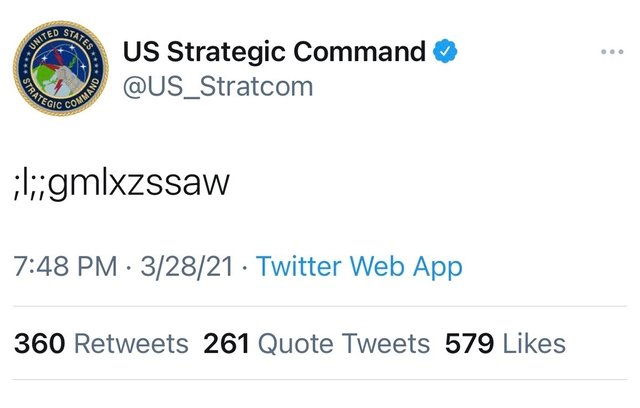Click the blue verified checkmark badge
Image resolution: width=640 pixels, height=408 pixels.
pos(445,50)
